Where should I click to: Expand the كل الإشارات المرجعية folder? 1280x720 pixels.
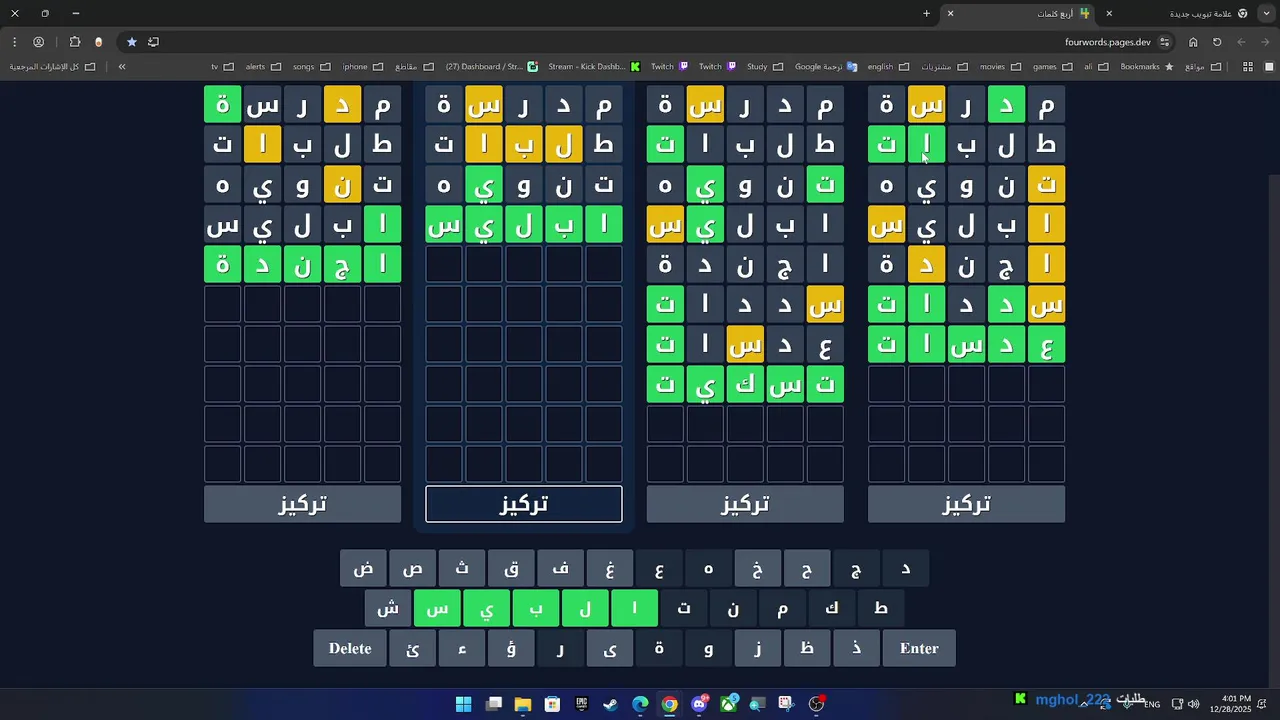pyautogui.click(x=52, y=67)
